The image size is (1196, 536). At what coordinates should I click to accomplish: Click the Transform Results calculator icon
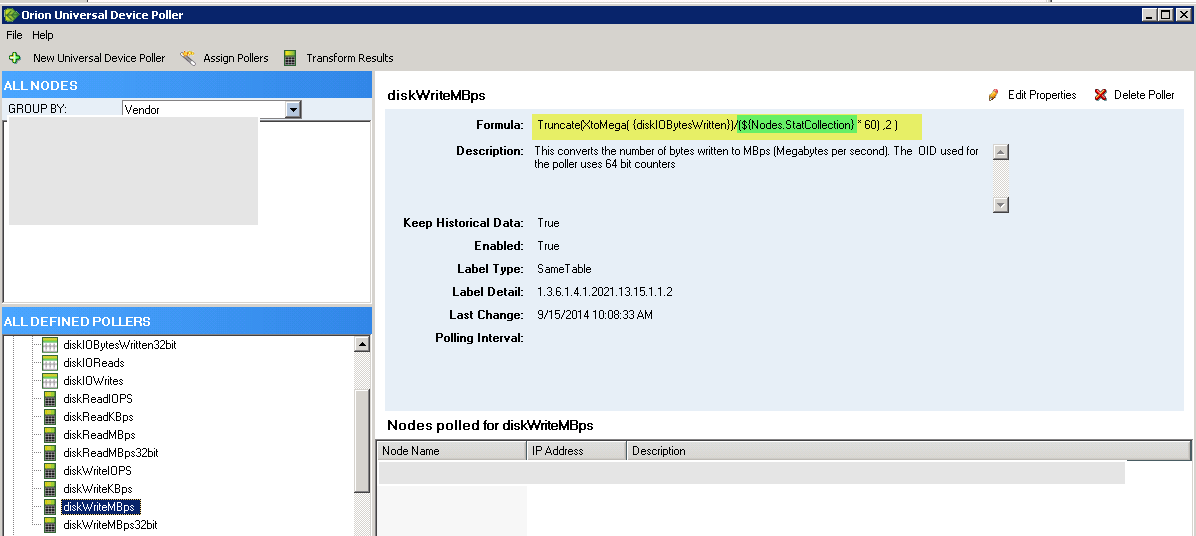pyautogui.click(x=290, y=58)
